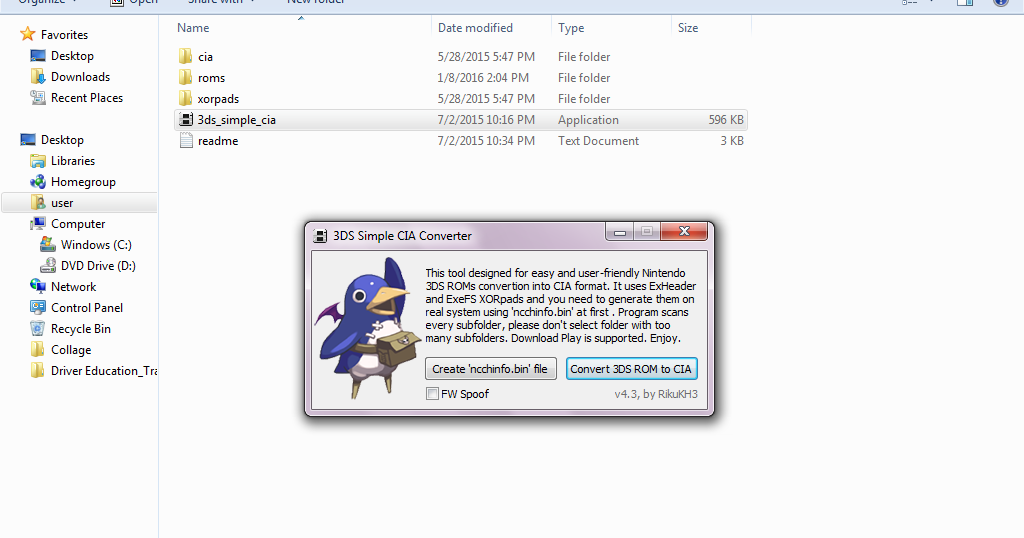The height and width of the screenshot is (538, 1024).
Task: Click the Computer icon in sidebar
Action: click(x=38, y=223)
